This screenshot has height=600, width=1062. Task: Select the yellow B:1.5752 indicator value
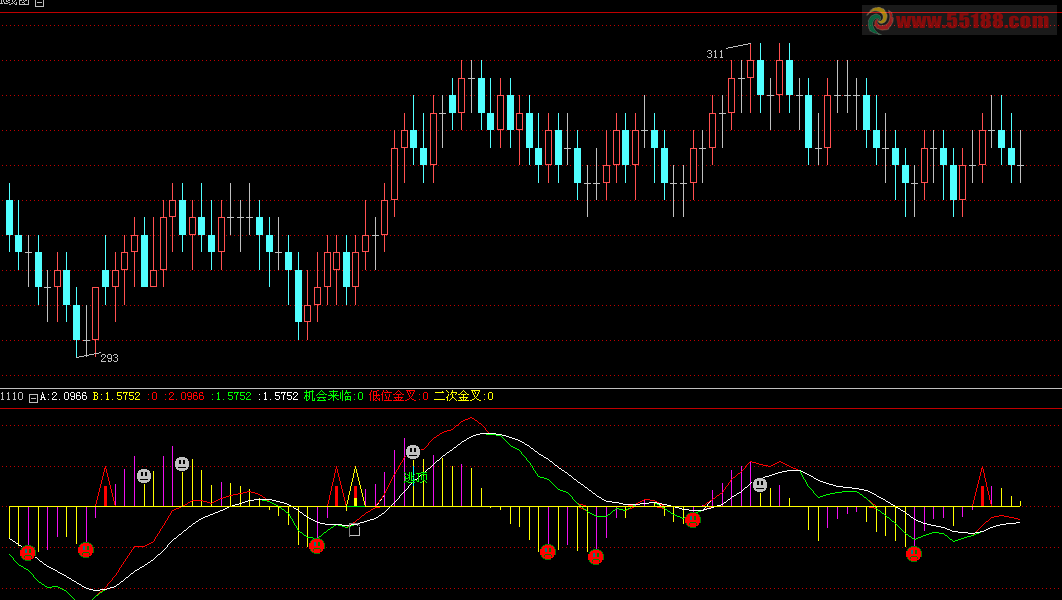(116, 396)
